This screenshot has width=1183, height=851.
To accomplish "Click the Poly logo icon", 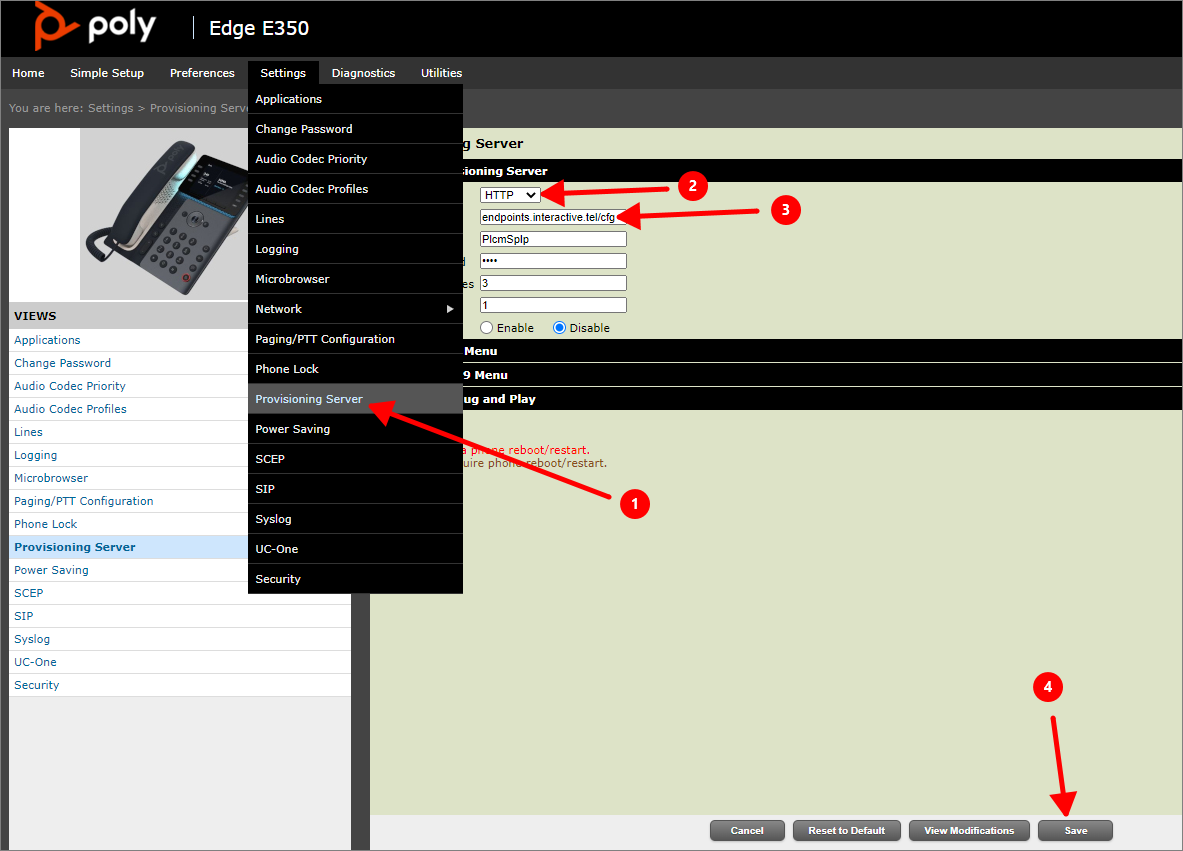I will click(55, 26).
